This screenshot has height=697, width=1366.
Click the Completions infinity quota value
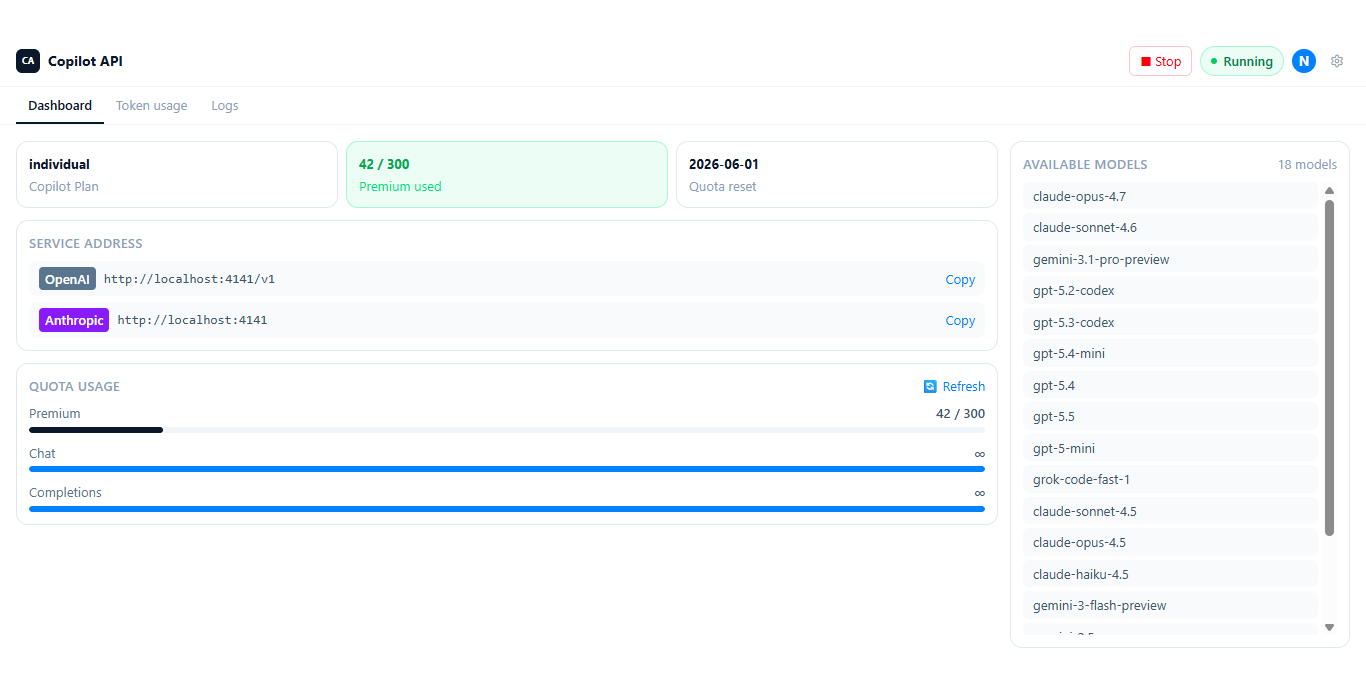coord(980,493)
